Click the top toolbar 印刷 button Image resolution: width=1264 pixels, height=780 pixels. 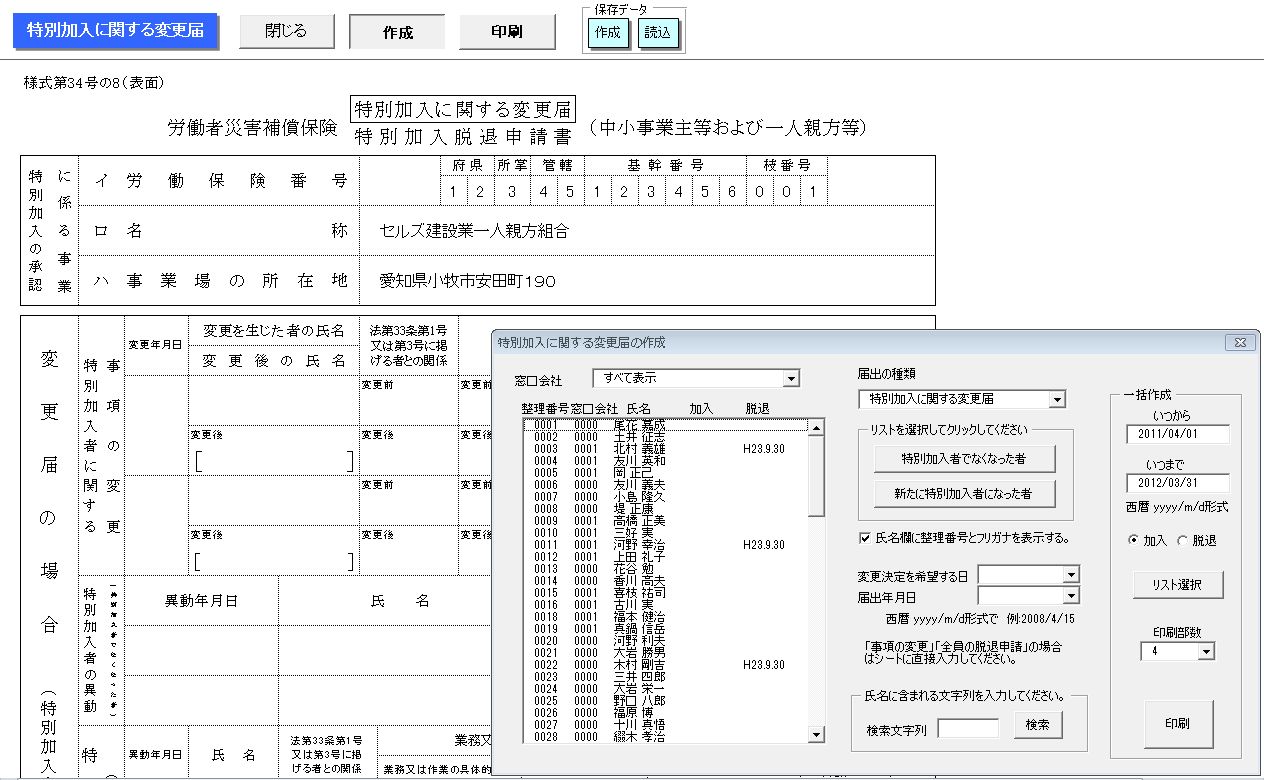[507, 32]
